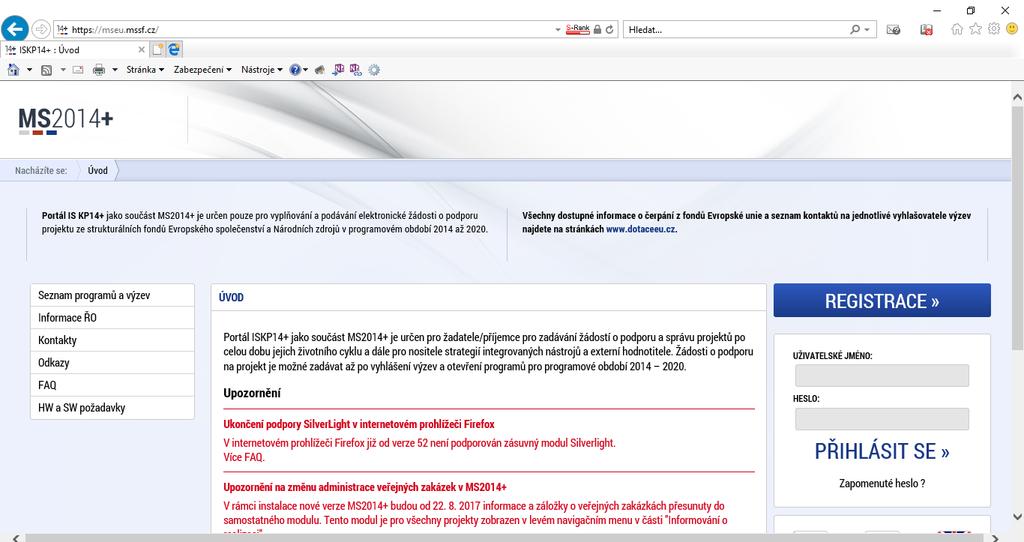Click the REGISTRACE button
This screenshot has width=1024, height=542.
tap(882, 300)
